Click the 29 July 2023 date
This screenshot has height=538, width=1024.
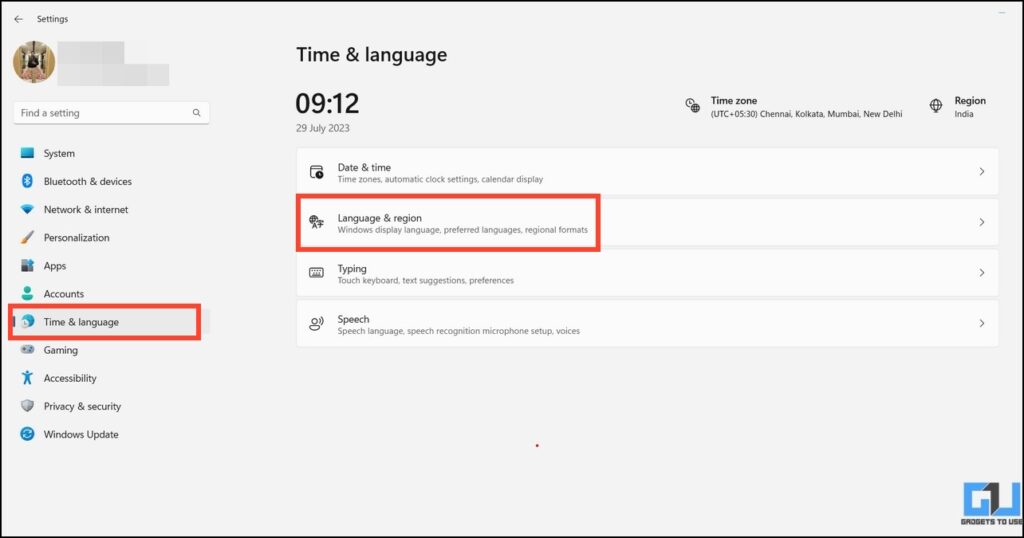(323, 128)
